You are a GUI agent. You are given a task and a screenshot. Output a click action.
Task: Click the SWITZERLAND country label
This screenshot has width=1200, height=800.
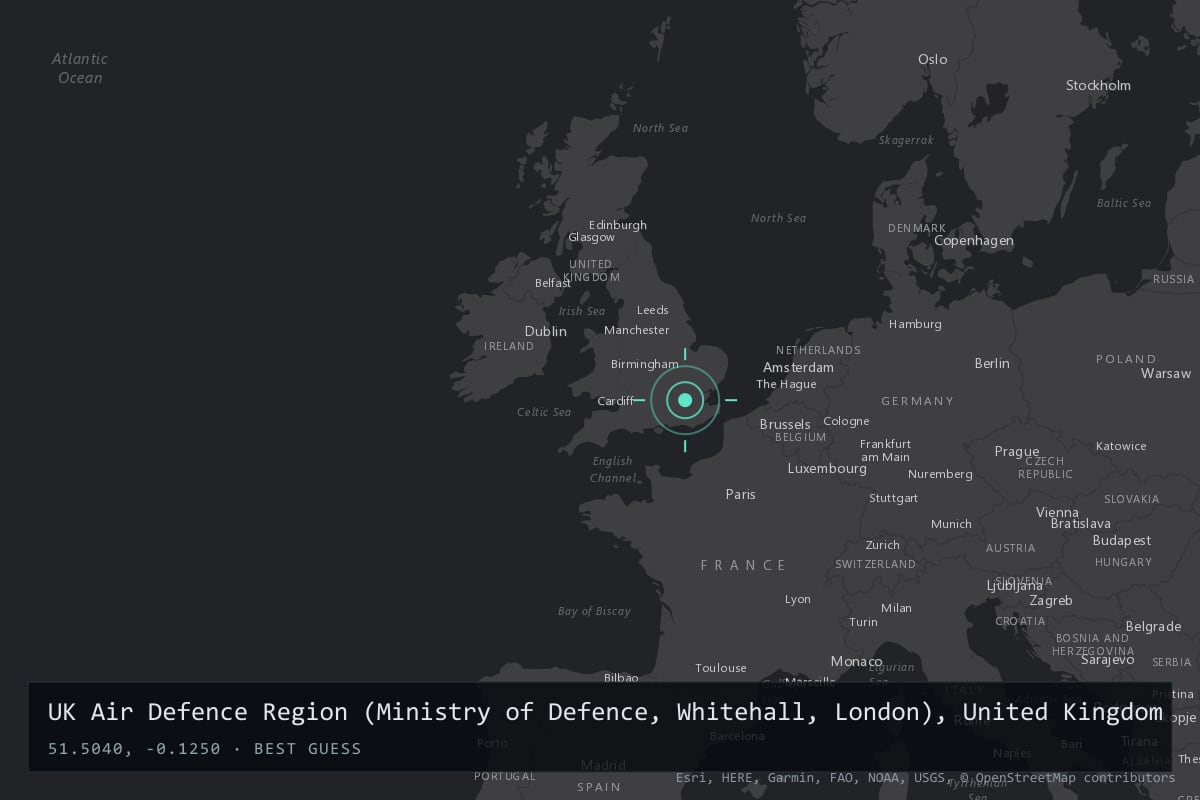(876, 564)
